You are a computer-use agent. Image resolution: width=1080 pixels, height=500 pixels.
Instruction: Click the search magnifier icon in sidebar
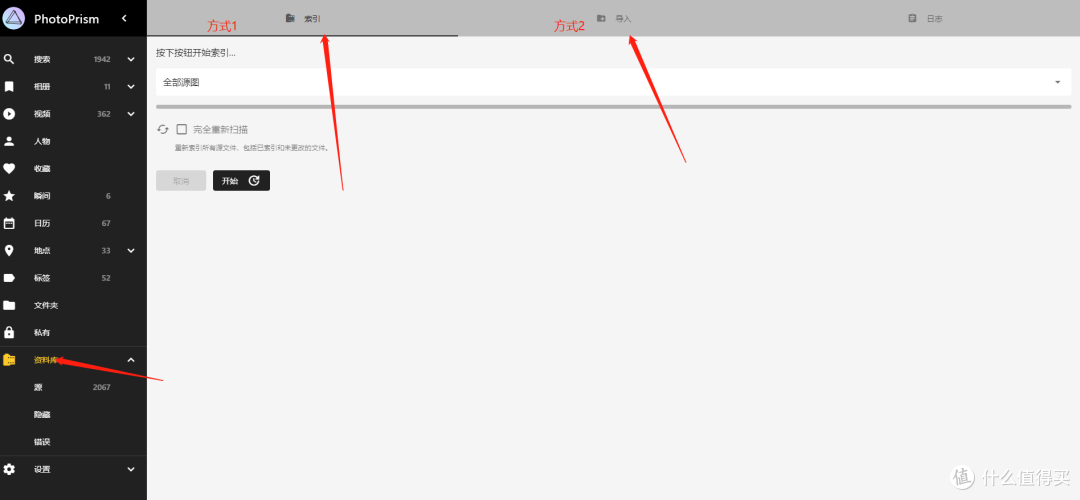pyautogui.click(x=9, y=59)
